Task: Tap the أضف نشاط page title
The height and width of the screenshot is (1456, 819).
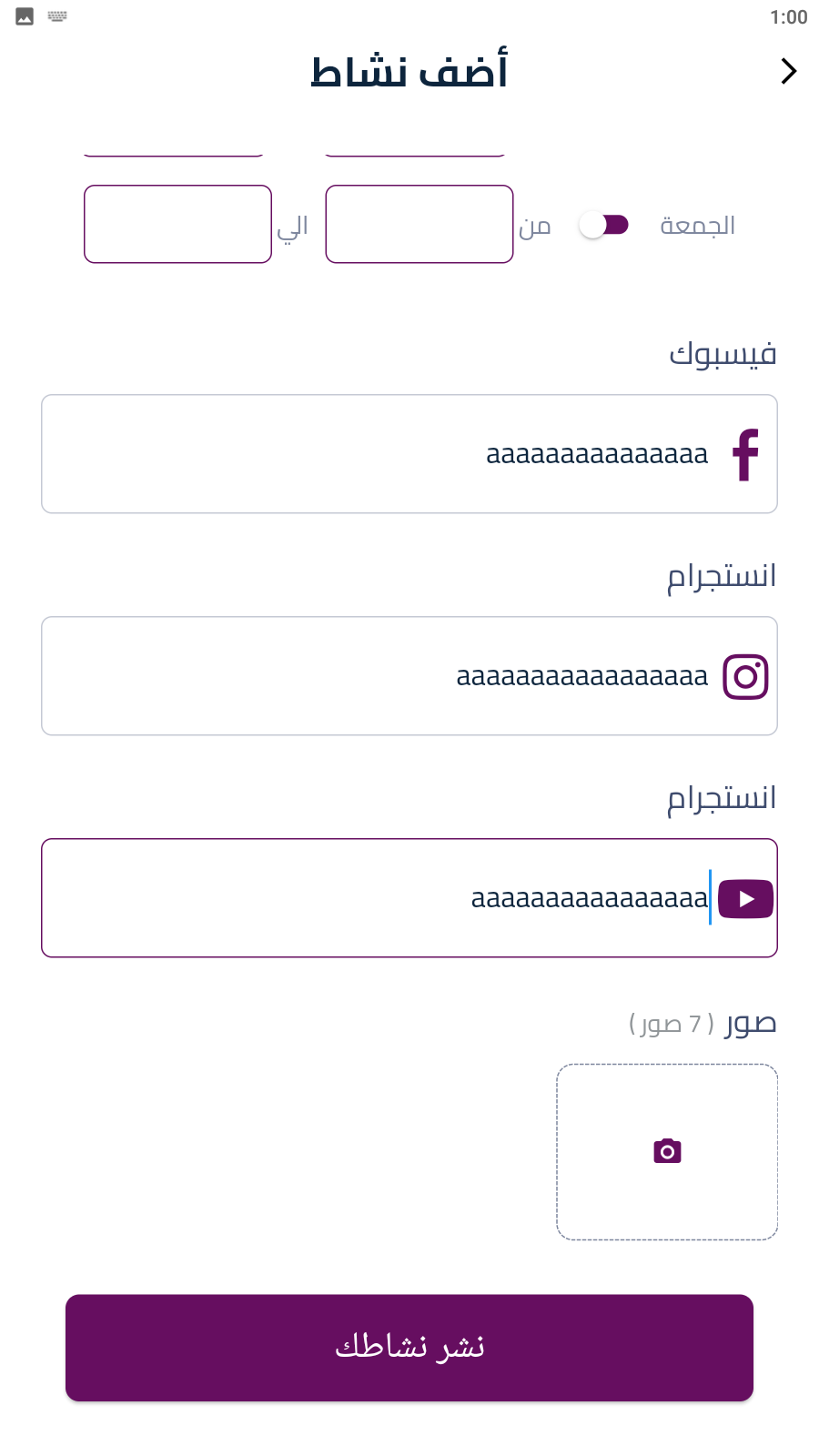Action: 409,72
